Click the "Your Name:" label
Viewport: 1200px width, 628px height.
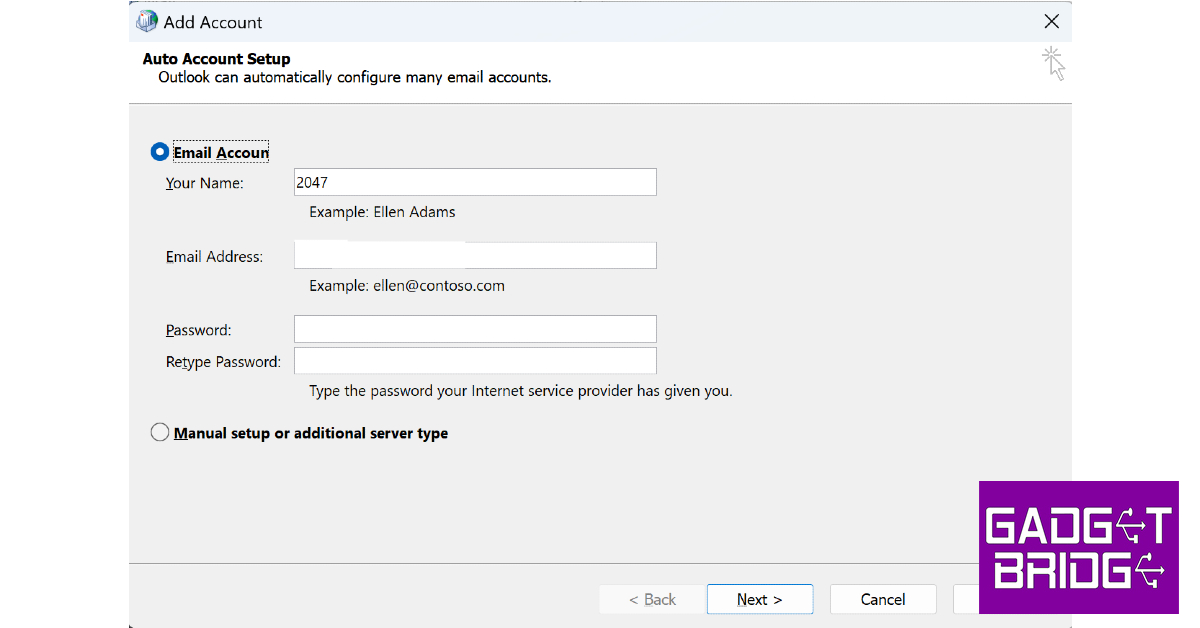205,183
